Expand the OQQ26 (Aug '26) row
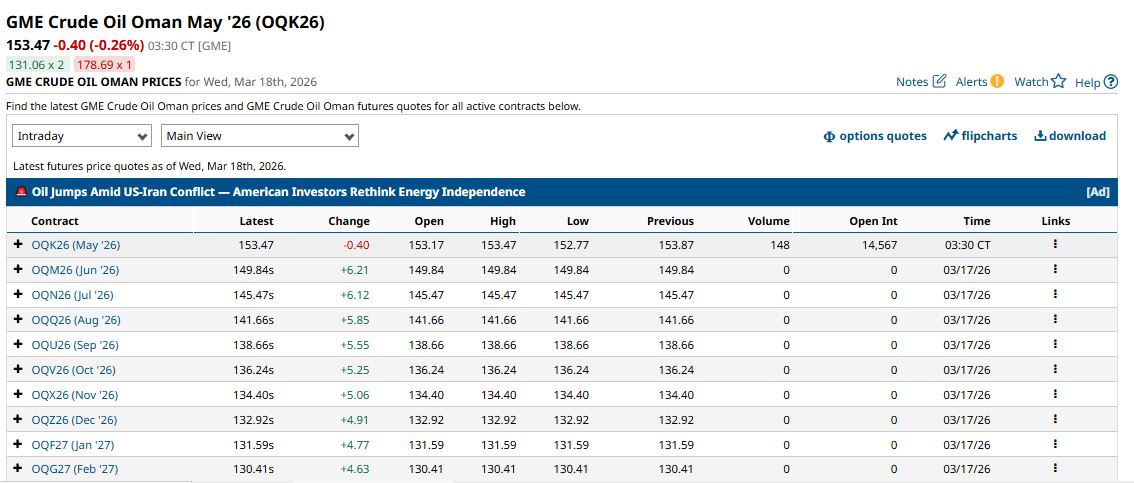Image resolution: width=1134 pixels, height=483 pixels. 18,320
